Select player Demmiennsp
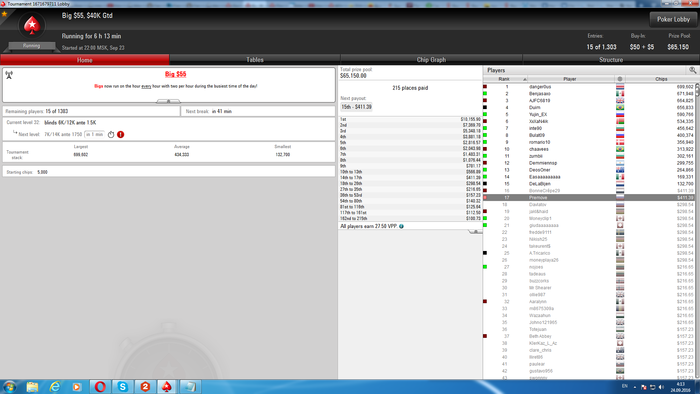The image size is (700, 394). pyautogui.click(x=589, y=163)
